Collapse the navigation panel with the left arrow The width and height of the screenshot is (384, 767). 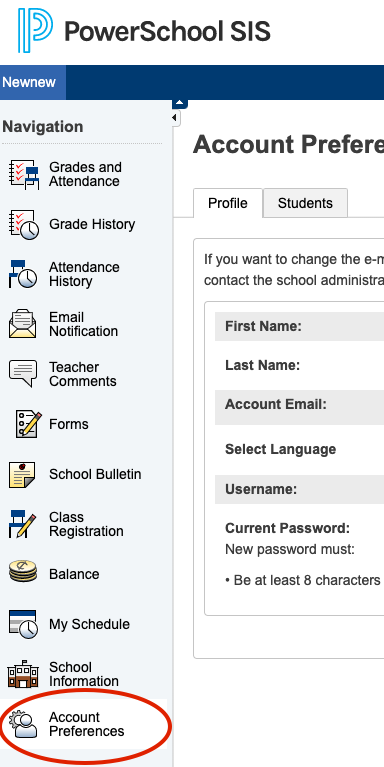pyautogui.click(x=176, y=118)
